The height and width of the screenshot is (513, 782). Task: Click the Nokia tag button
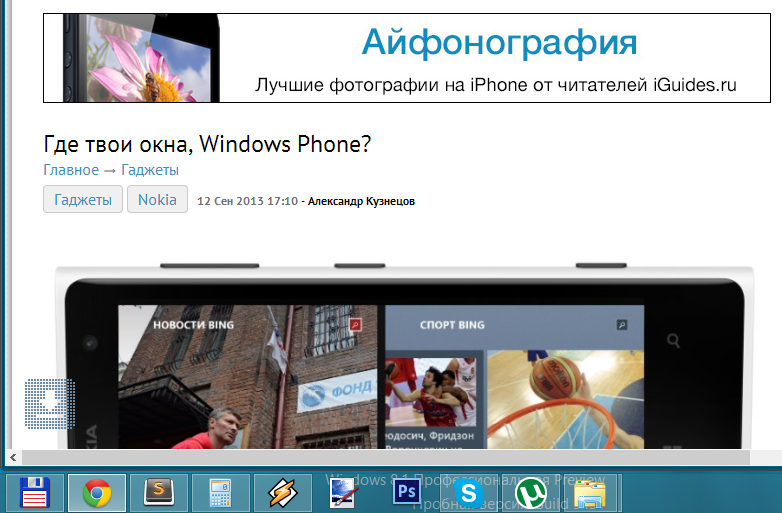coord(157,199)
